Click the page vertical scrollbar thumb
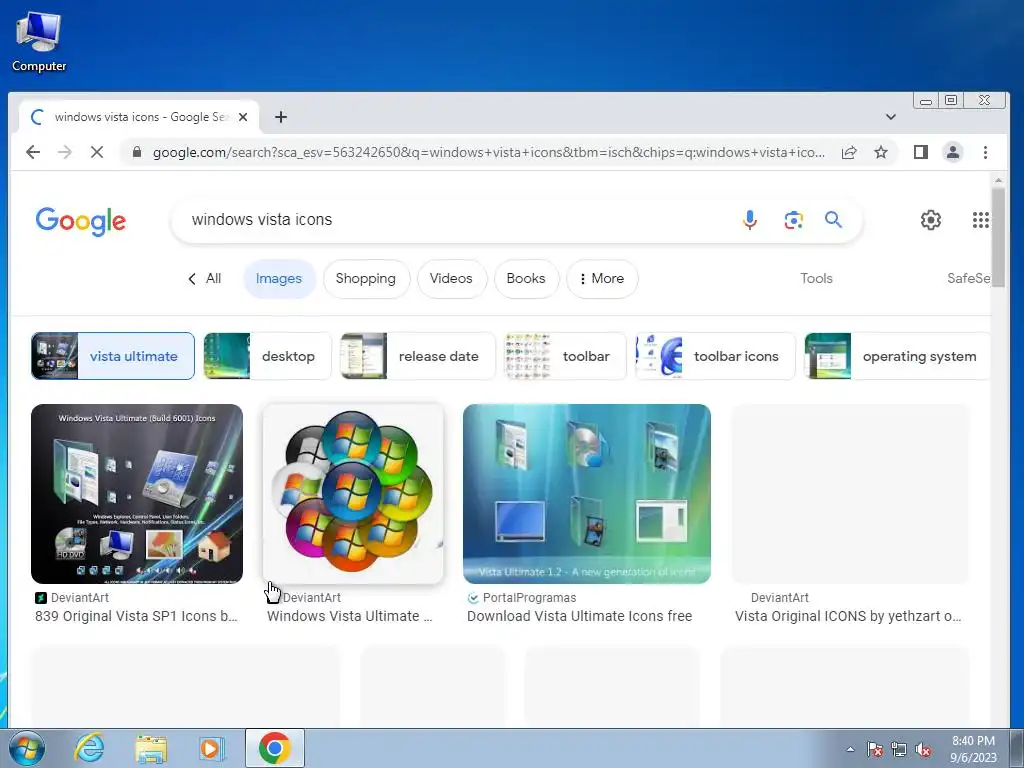 pos(998,236)
